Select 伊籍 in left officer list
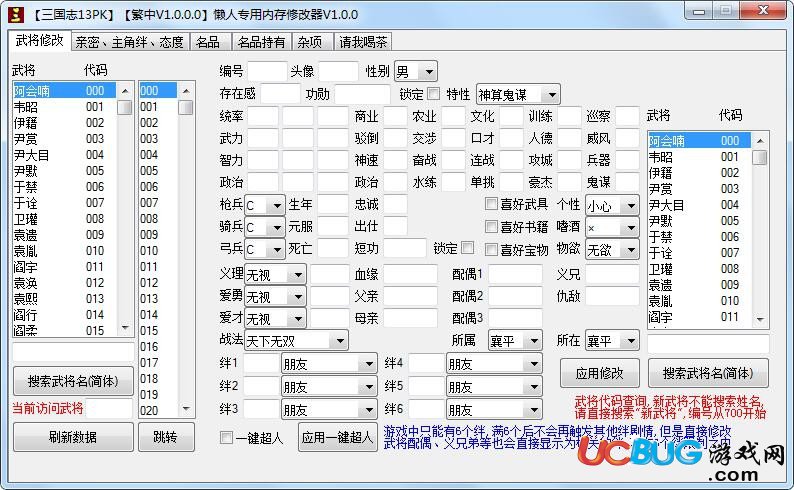Image resolution: width=794 pixels, height=490 pixels. click(65, 123)
